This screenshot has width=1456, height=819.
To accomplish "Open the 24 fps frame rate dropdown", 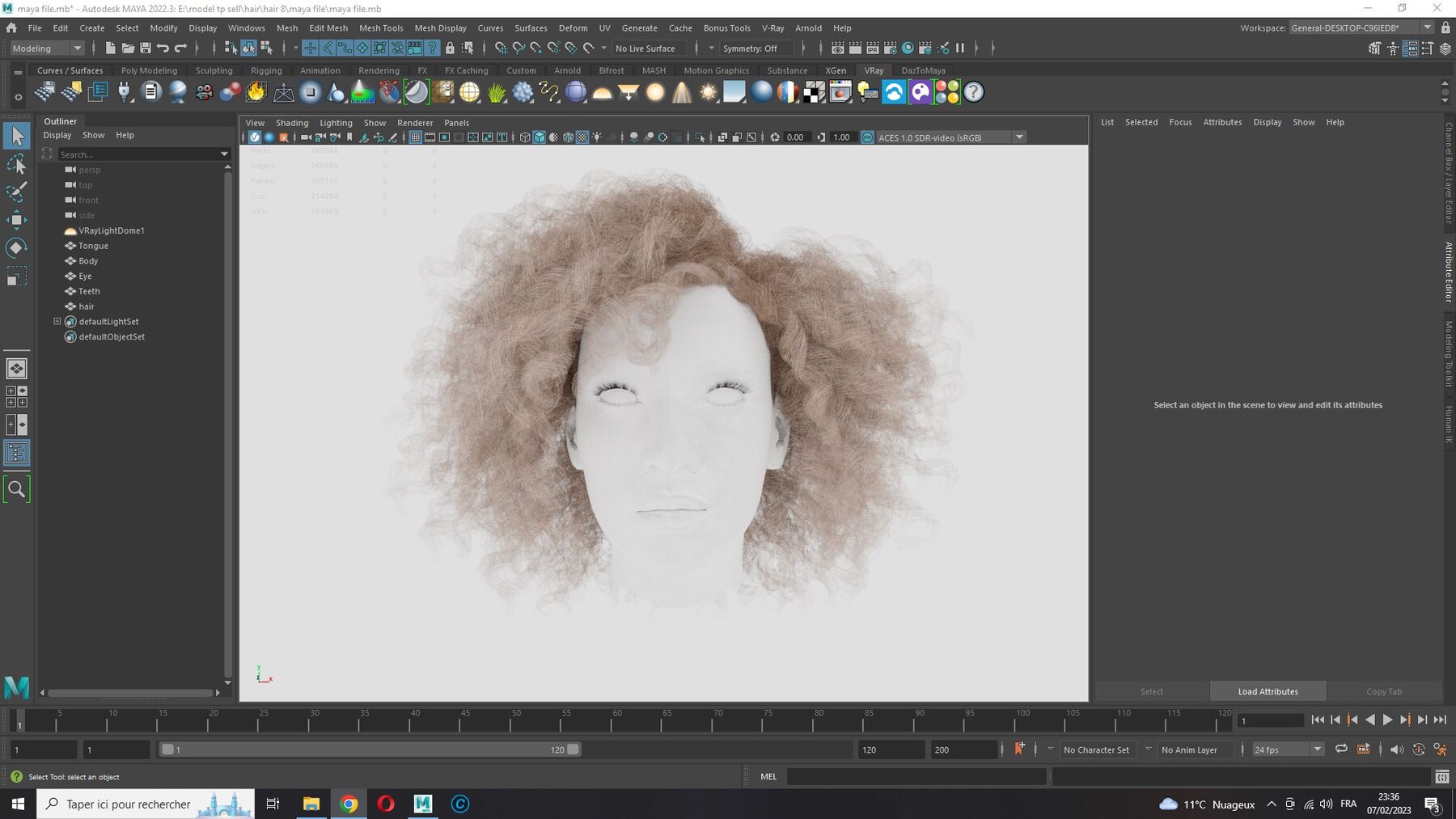I will pos(1288,749).
